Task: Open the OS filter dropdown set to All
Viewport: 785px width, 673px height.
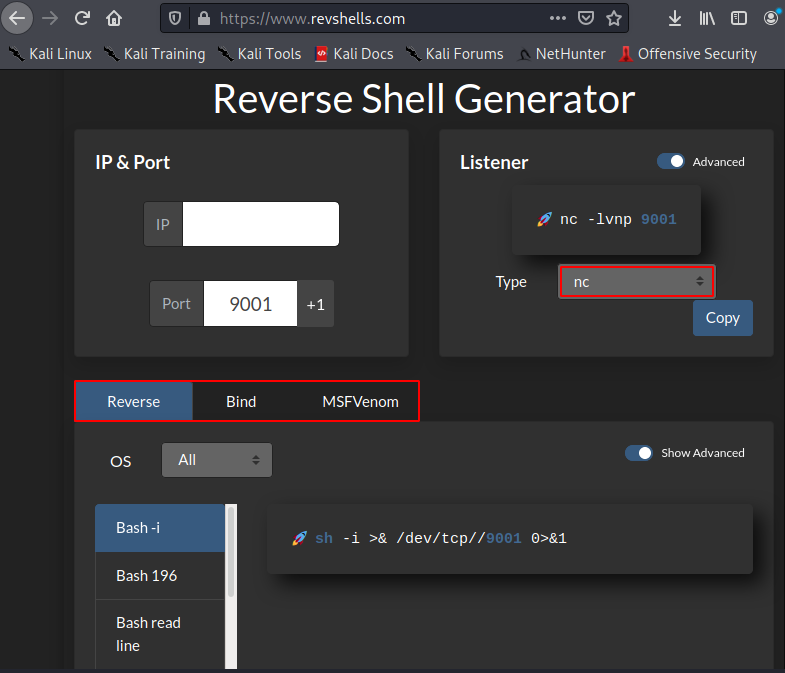Action: click(x=217, y=460)
